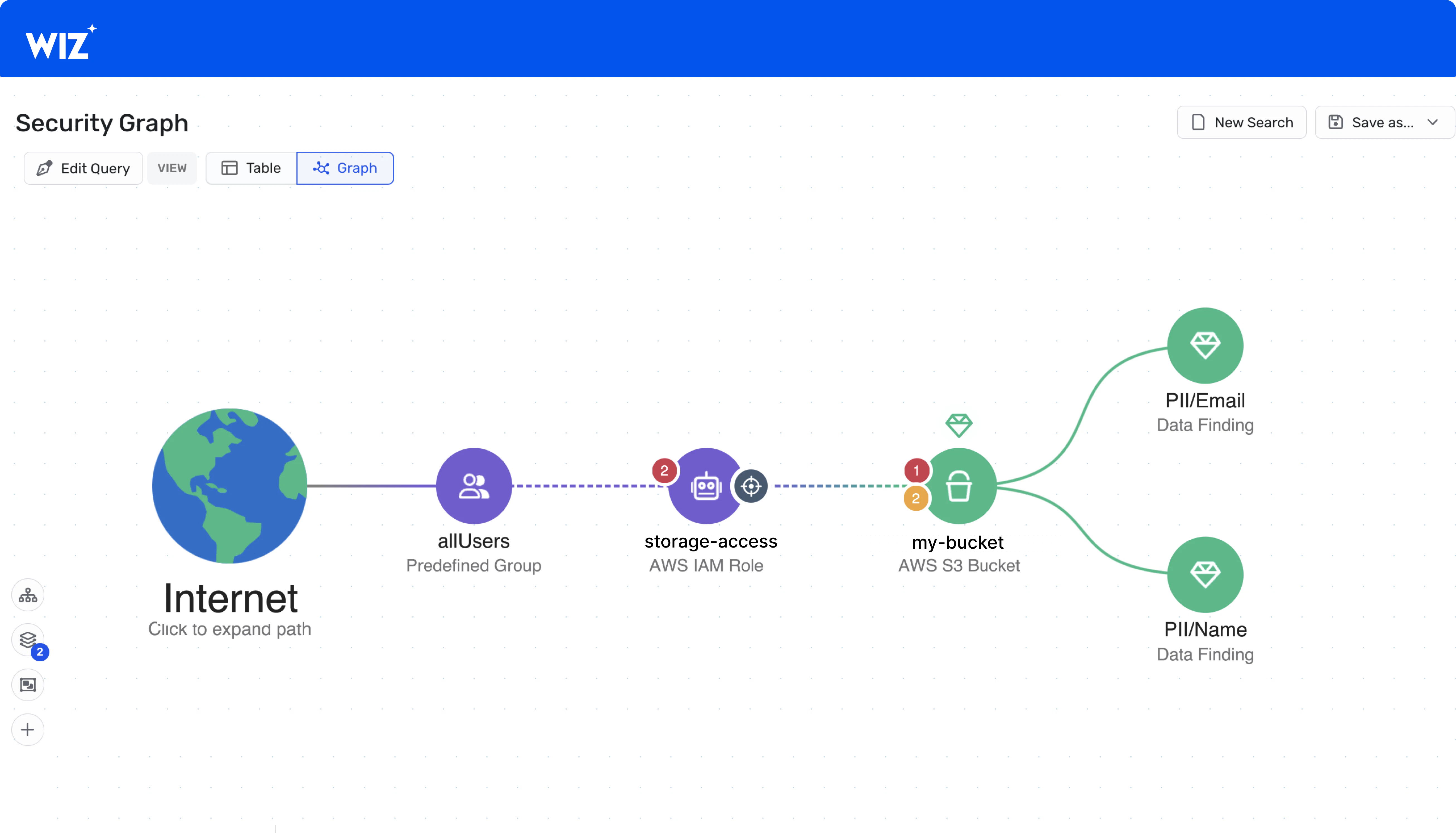The width and height of the screenshot is (1456, 833).
Task: Open the layers icon with badge 2
Action: [x=27, y=640]
